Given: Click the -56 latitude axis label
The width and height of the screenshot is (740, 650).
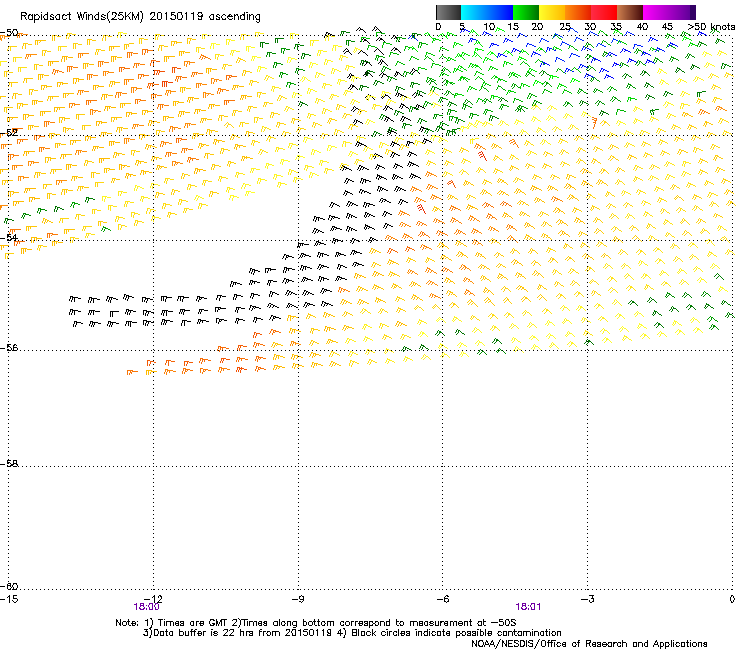Looking at the screenshot, I should [9, 347].
